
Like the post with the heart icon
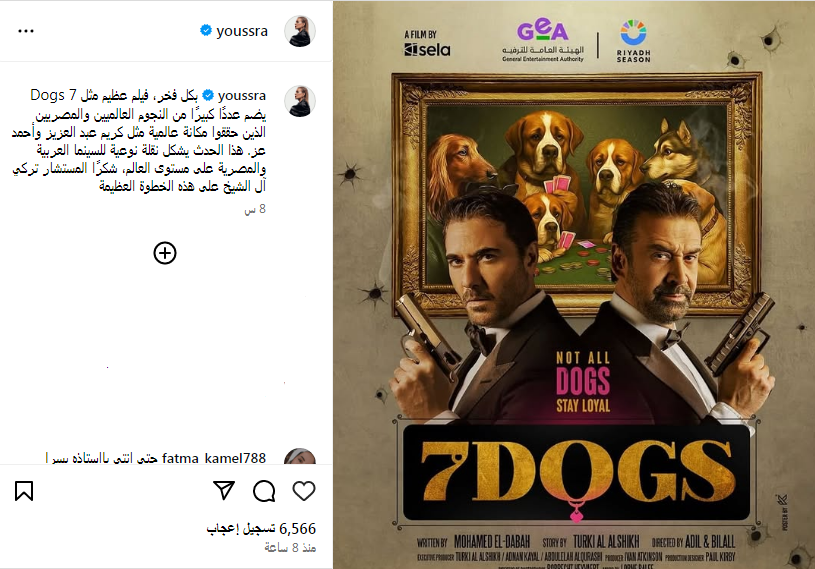point(304,491)
